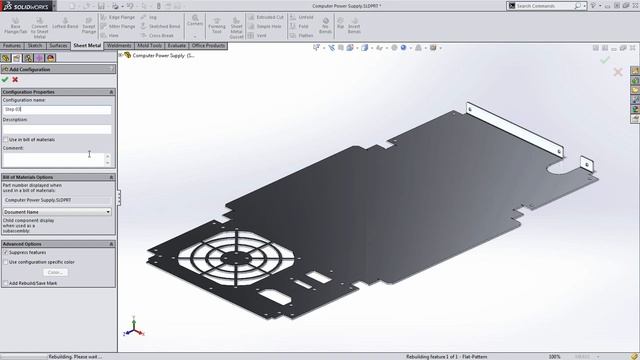Image resolution: width=640 pixels, height=360 pixels.
Task: Click the Vent tool
Action: pos(258,36)
